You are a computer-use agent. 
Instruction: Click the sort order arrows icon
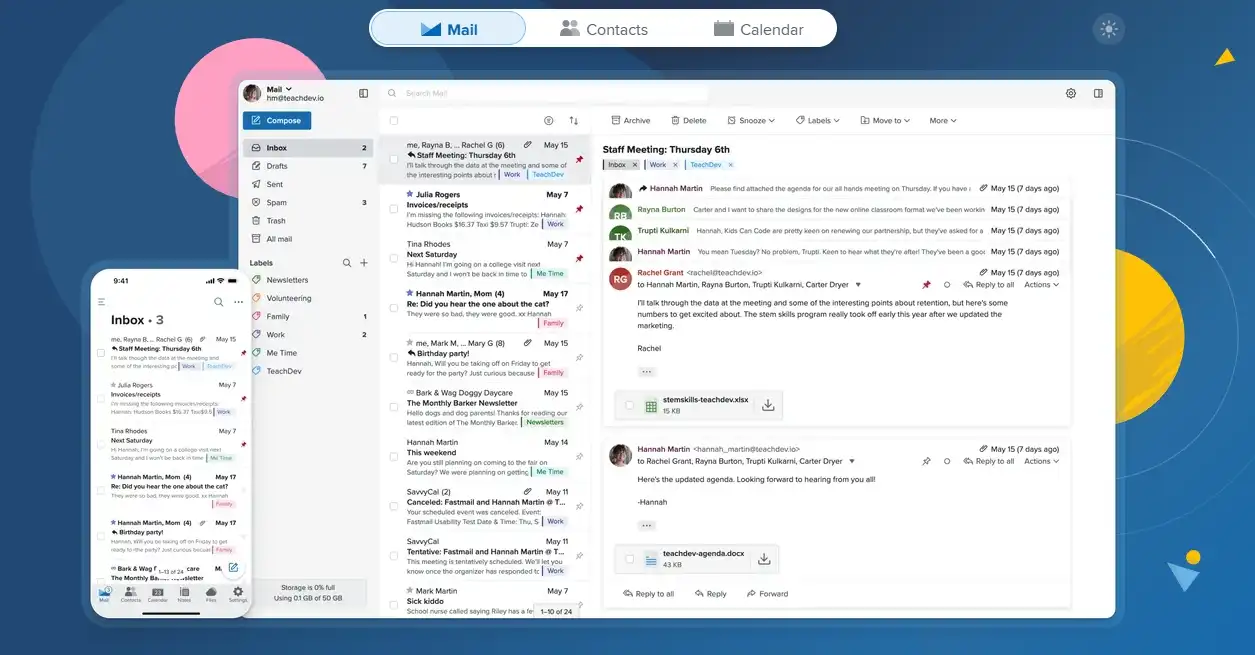574,120
